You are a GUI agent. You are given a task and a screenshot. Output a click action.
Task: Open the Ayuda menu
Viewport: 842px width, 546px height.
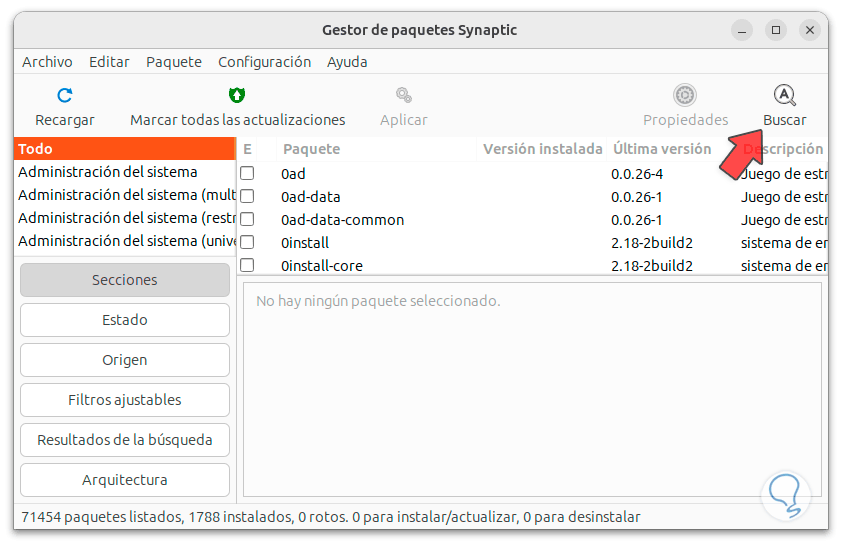pos(347,62)
